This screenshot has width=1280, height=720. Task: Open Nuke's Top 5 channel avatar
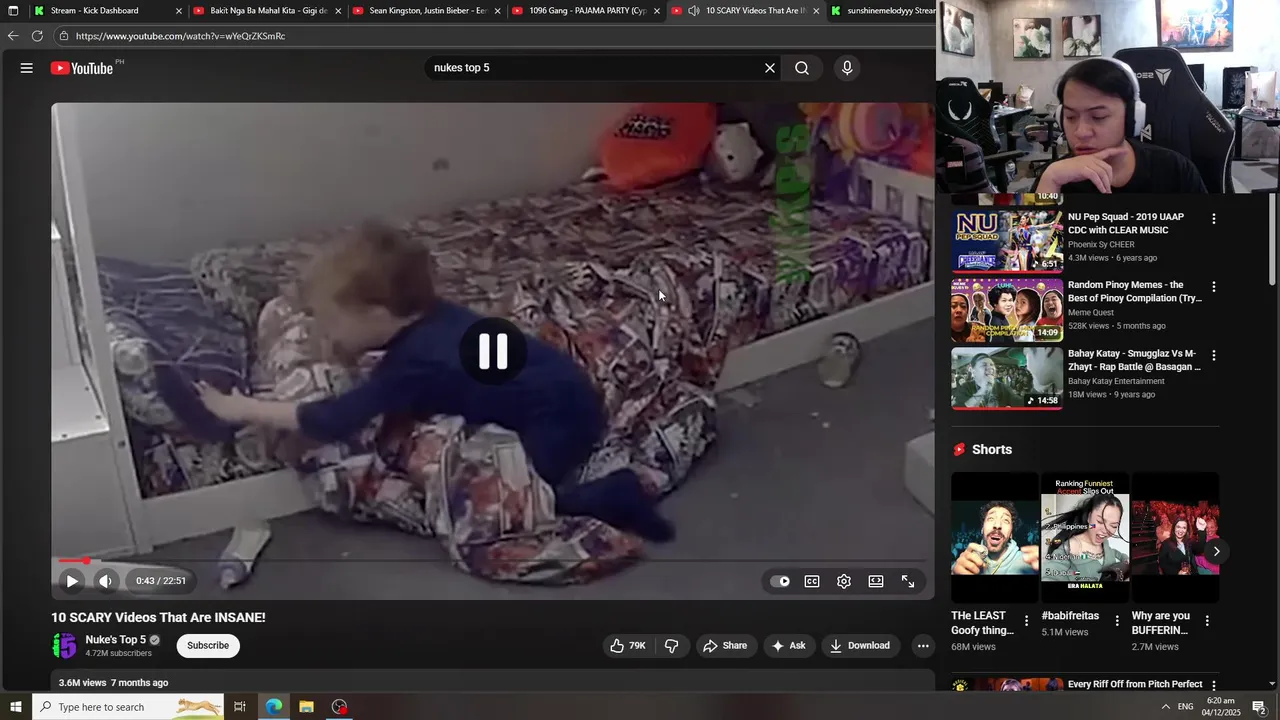[x=64, y=646]
